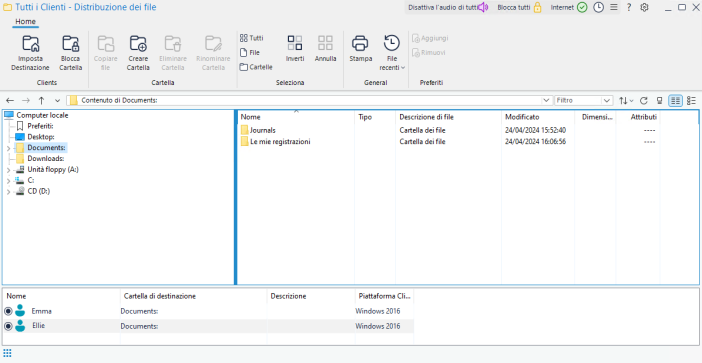Toggle the radio button for Emma
The image size is (702, 363).
coord(8,311)
